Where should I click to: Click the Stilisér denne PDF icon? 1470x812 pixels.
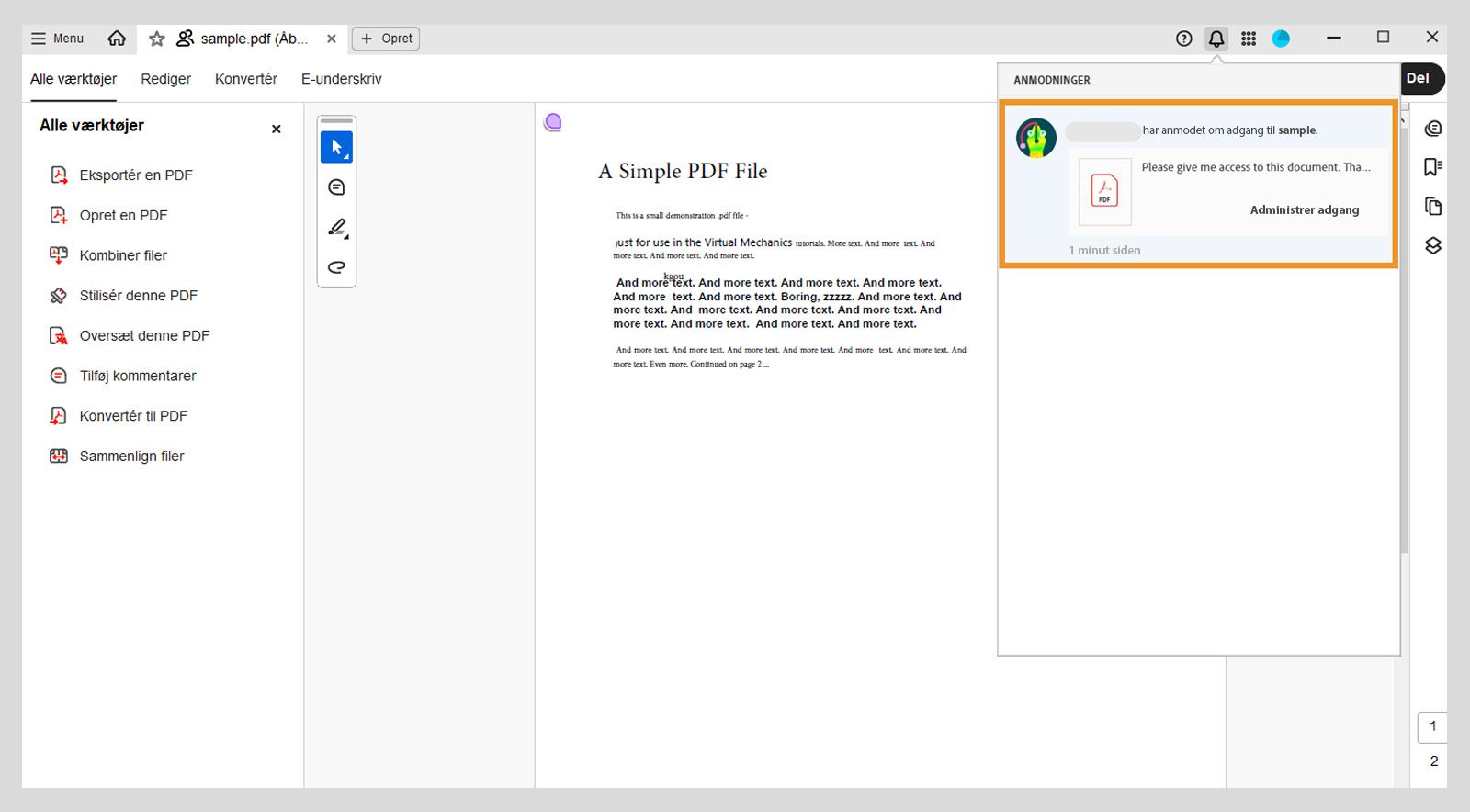(x=59, y=296)
